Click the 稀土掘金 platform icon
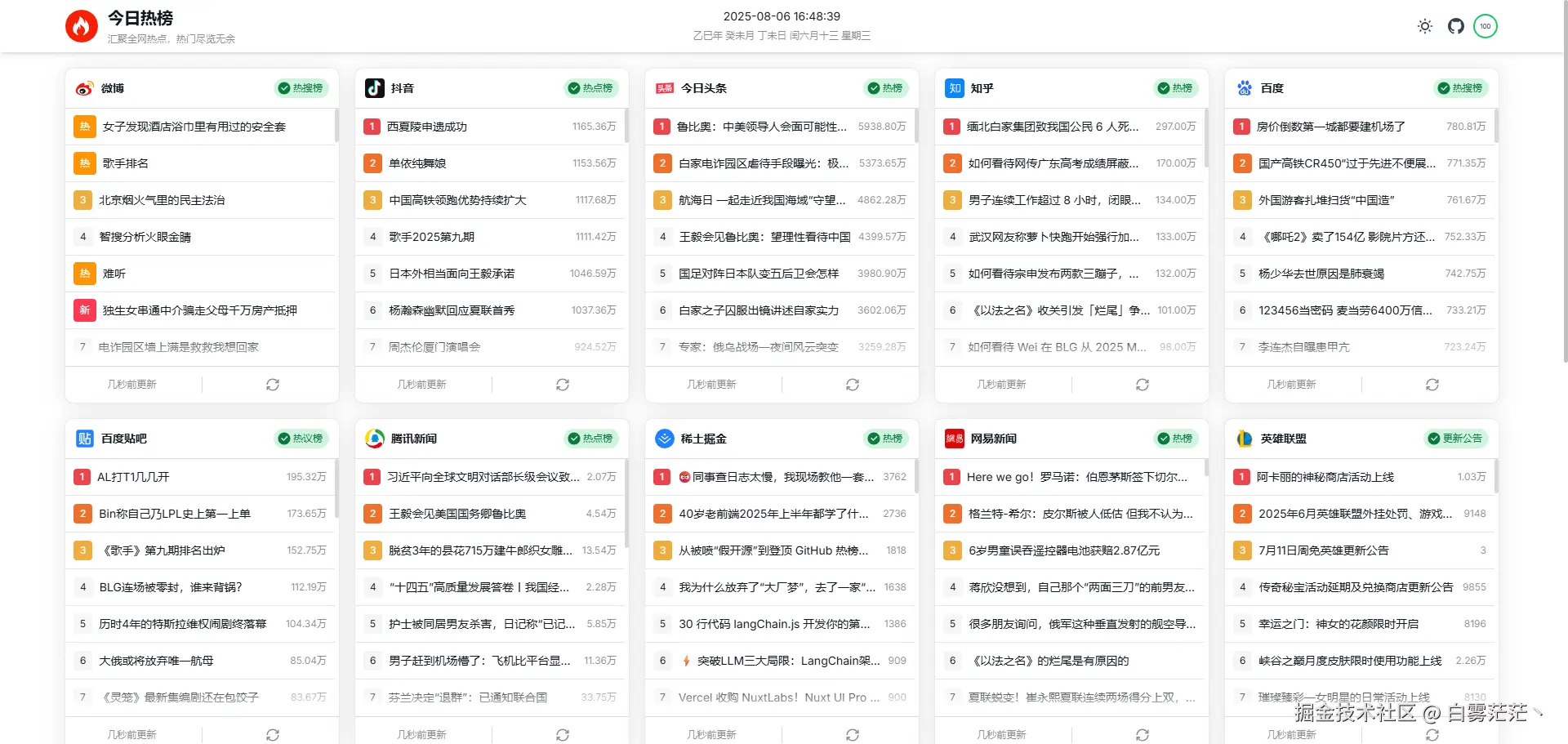Image resolution: width=1568 pixels, height=744 pixels. tap(663, 439)
